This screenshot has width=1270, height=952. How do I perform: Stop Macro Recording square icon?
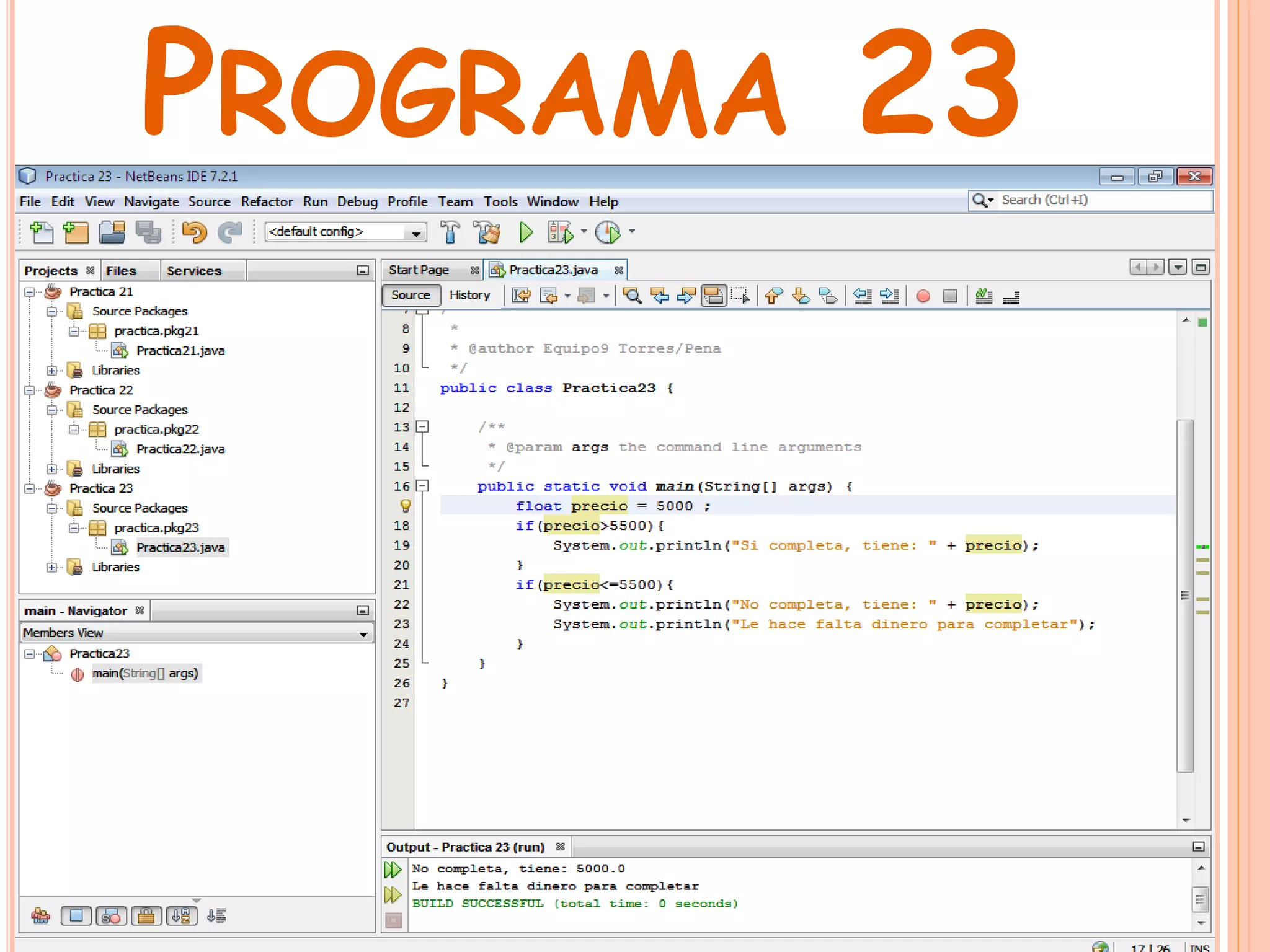point(950,296)
